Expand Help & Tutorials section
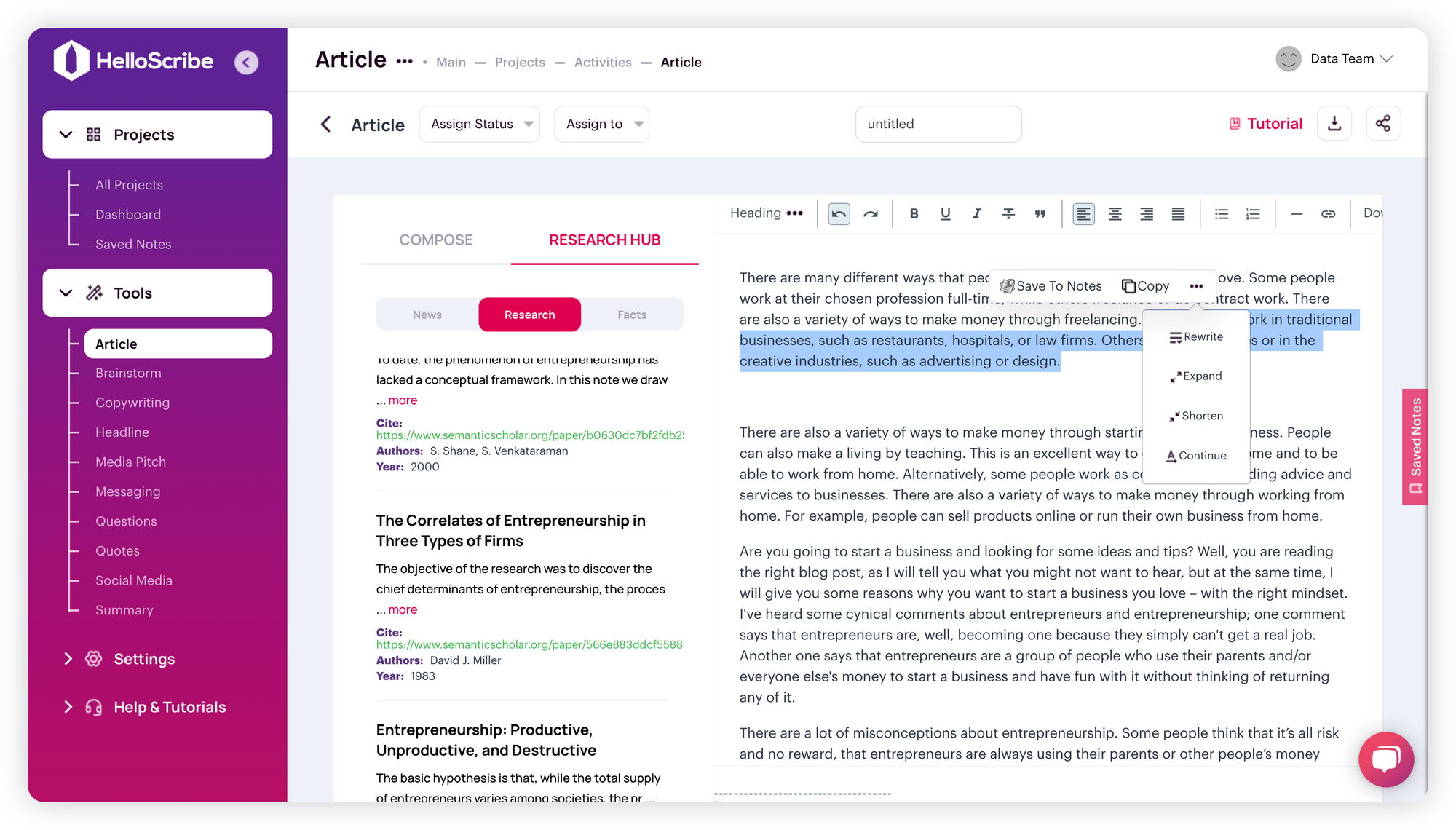Screen dimensions: 1456x830 [x=146, y=707]
